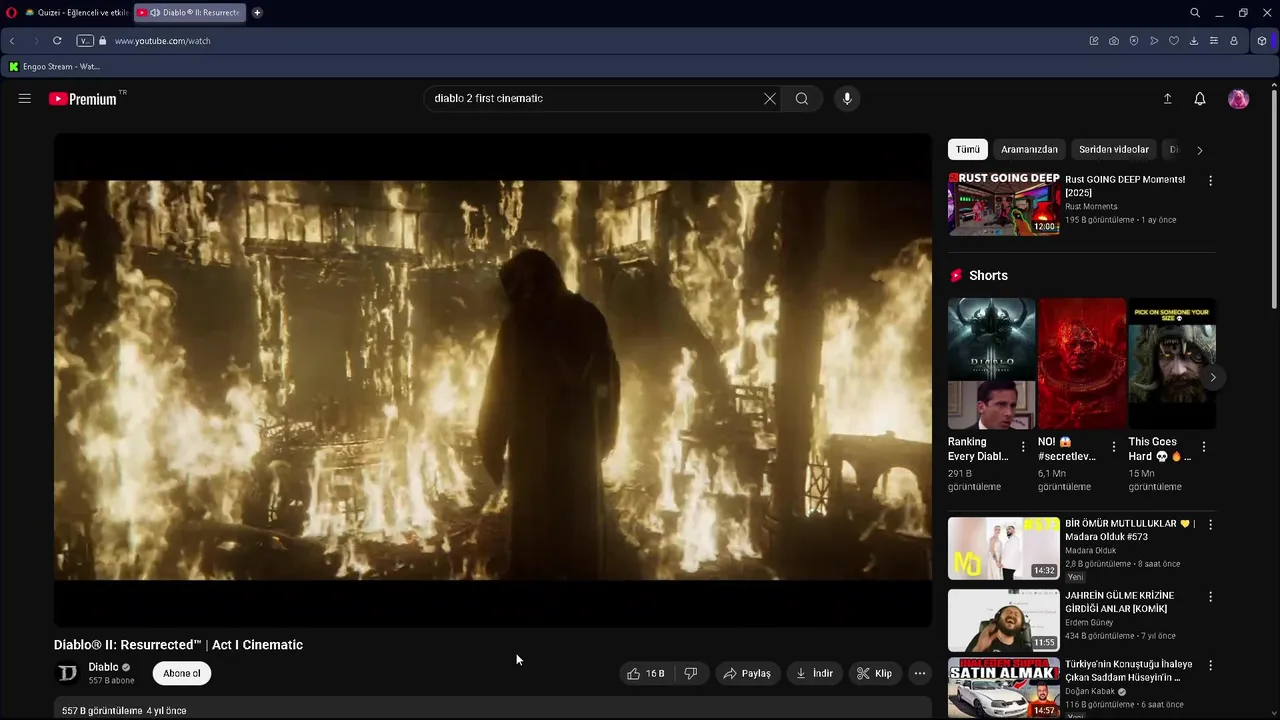The height and width of the screenshot is (720, 1280).
Task: Clear the search box text
Action: click(770, 99)
